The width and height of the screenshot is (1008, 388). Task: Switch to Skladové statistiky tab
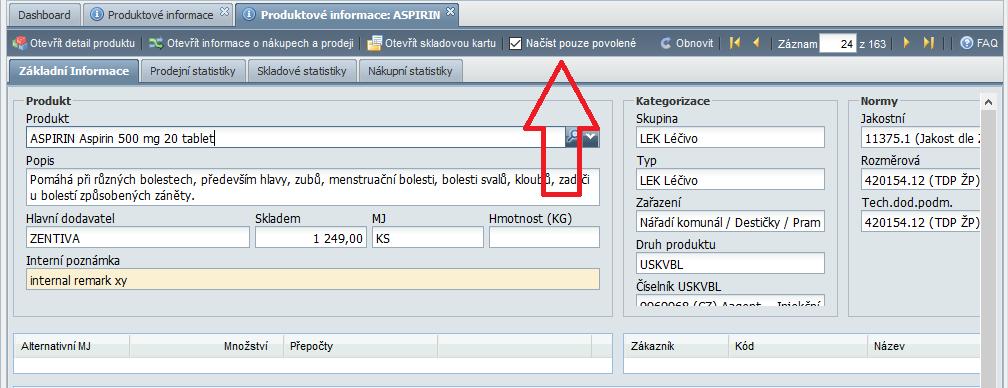pos(302,71)
